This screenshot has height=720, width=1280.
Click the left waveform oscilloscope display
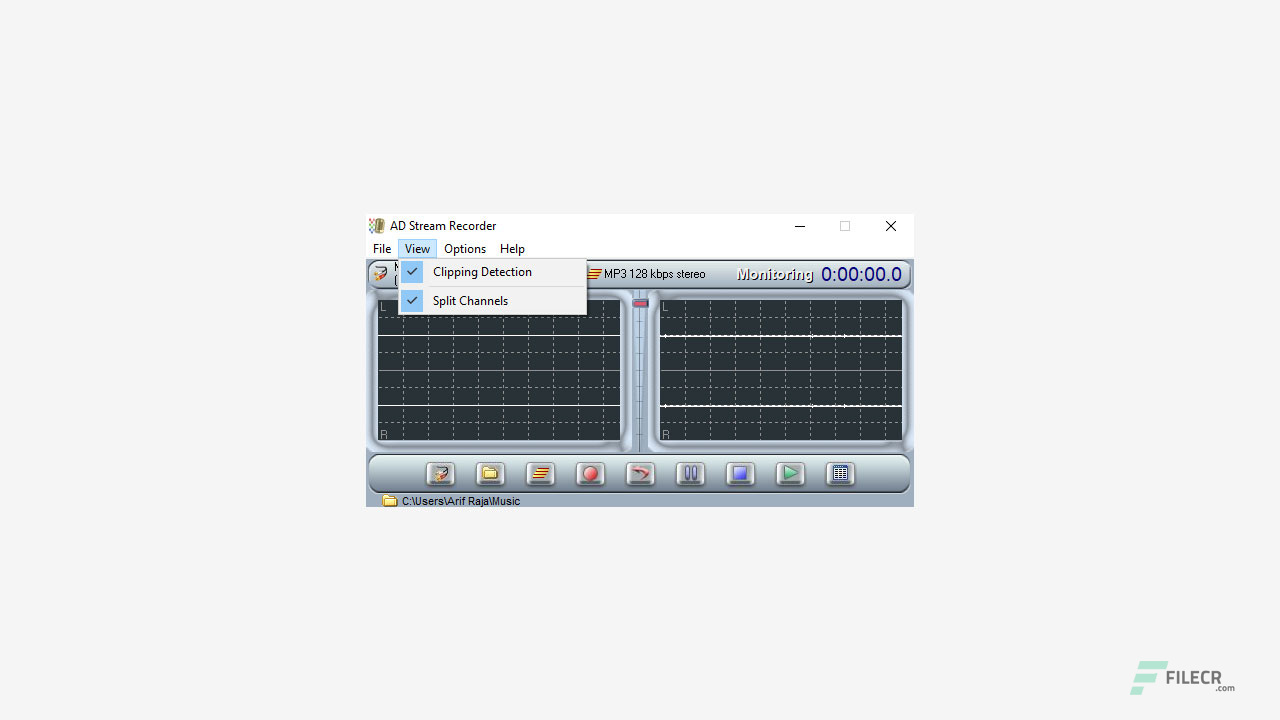click(499, 371)
